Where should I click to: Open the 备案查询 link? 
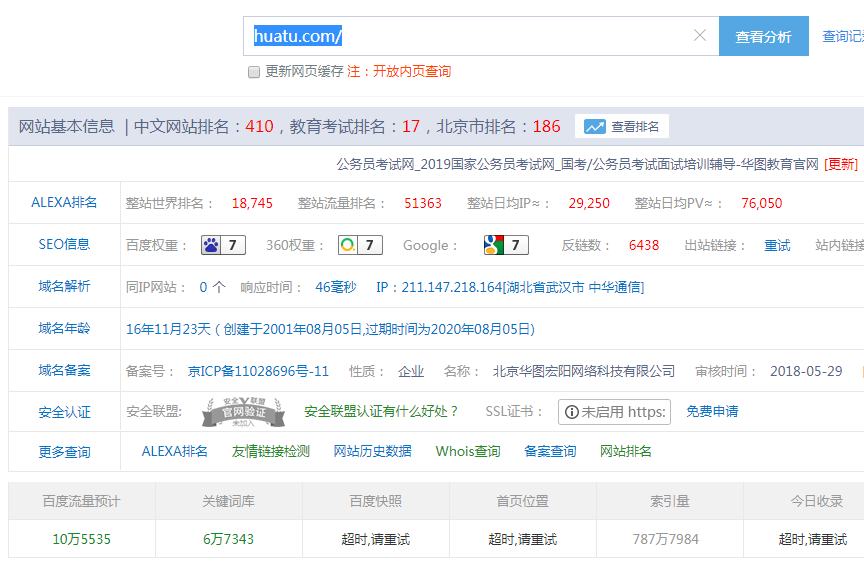[550, 451]
